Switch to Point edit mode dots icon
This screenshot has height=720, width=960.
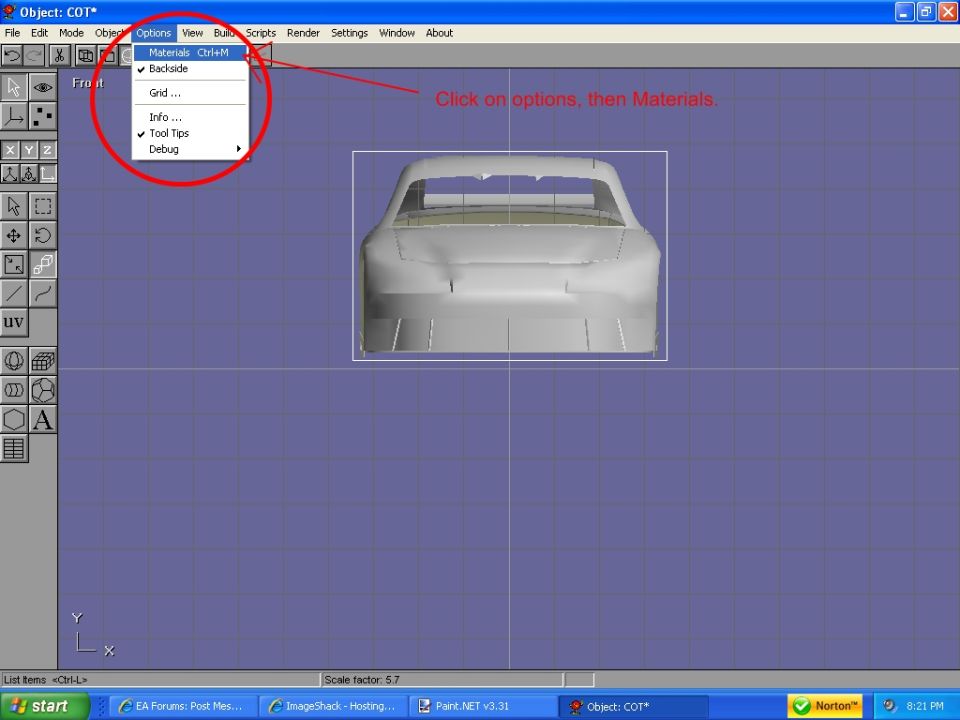click(43, 116)
